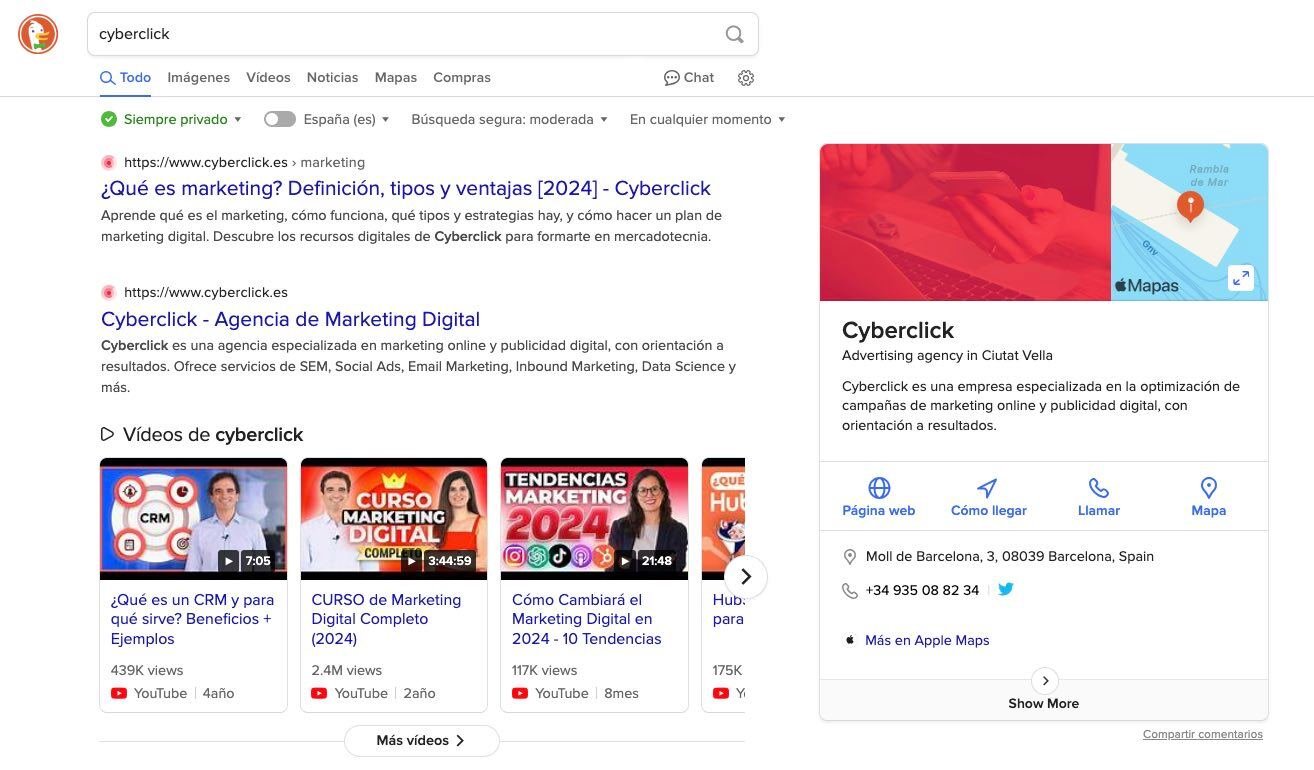The width and height of the screenshot is (1314, 770).
Task: Click the Página web globe icon
Action: [879, 488]
